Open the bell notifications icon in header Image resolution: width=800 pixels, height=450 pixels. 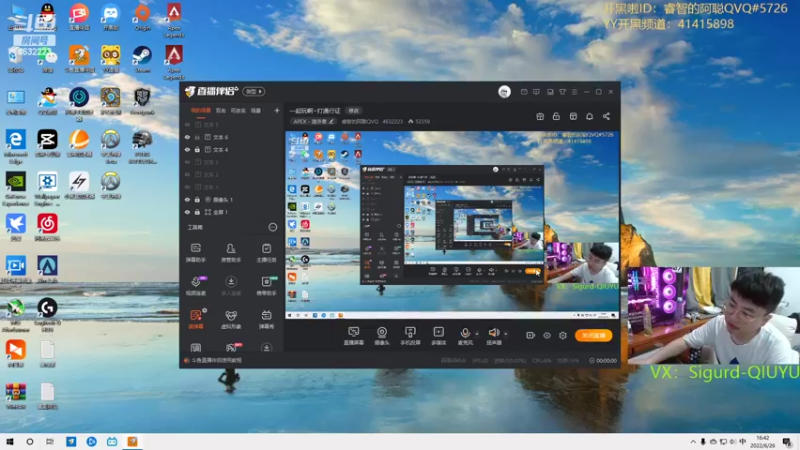click(x=589, y=116)
